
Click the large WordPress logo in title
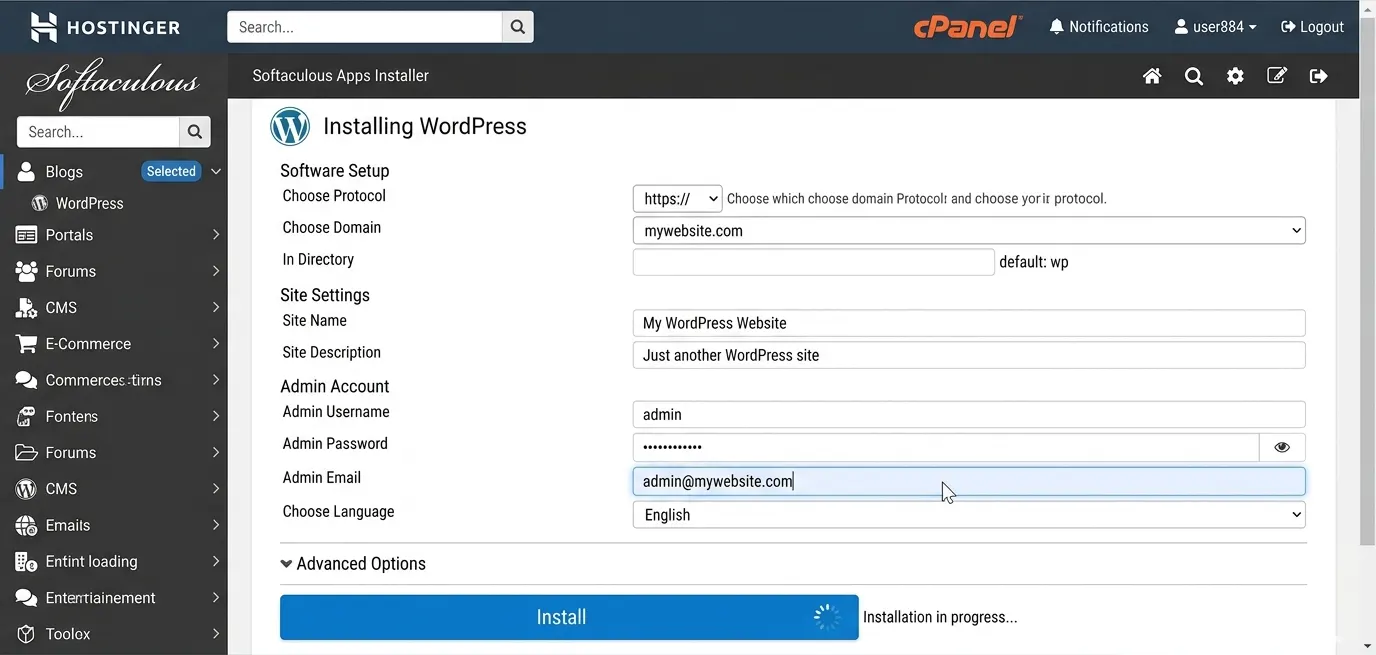tap(290, 127)
